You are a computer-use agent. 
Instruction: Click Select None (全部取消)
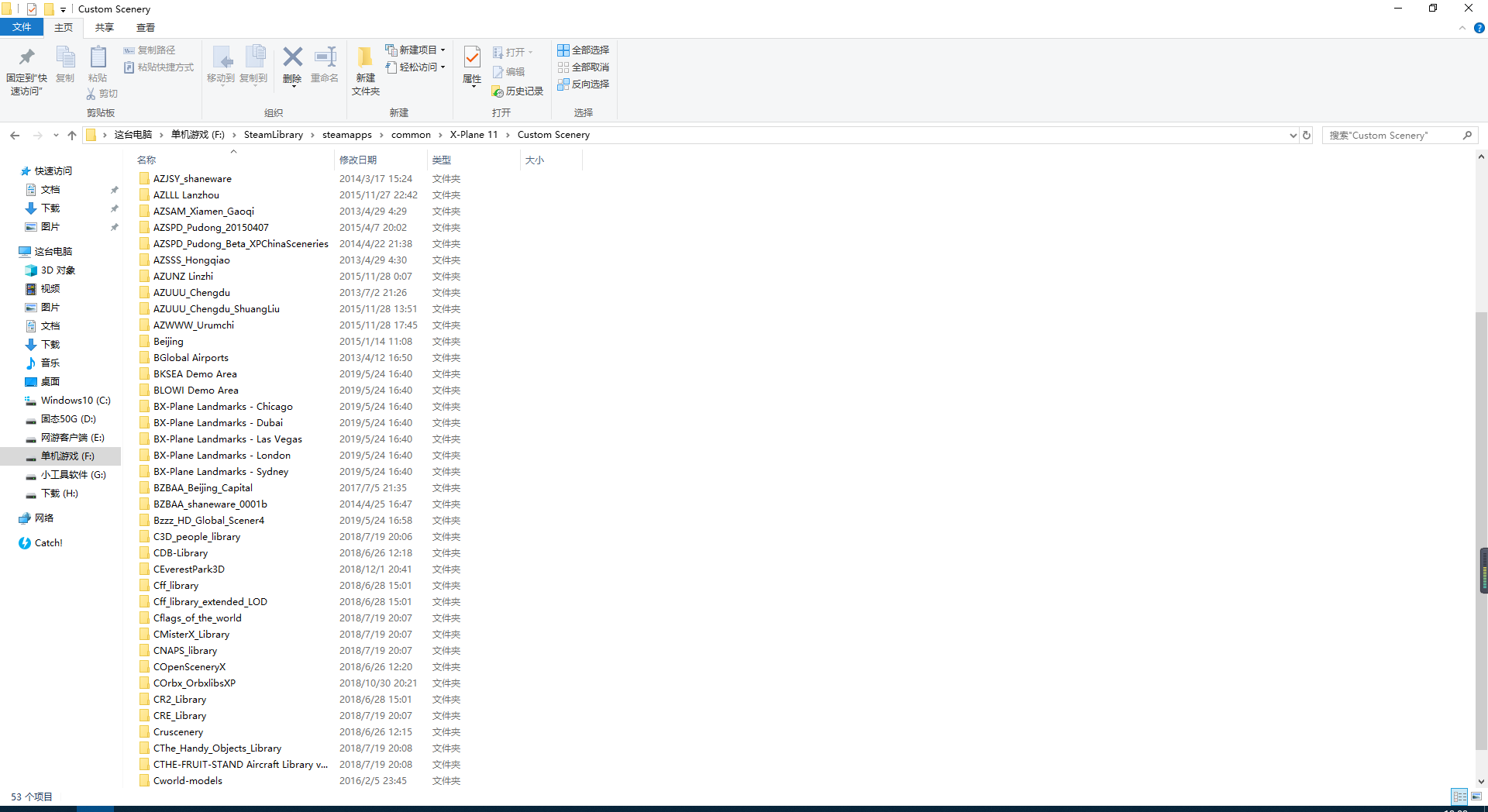(584, 67)
